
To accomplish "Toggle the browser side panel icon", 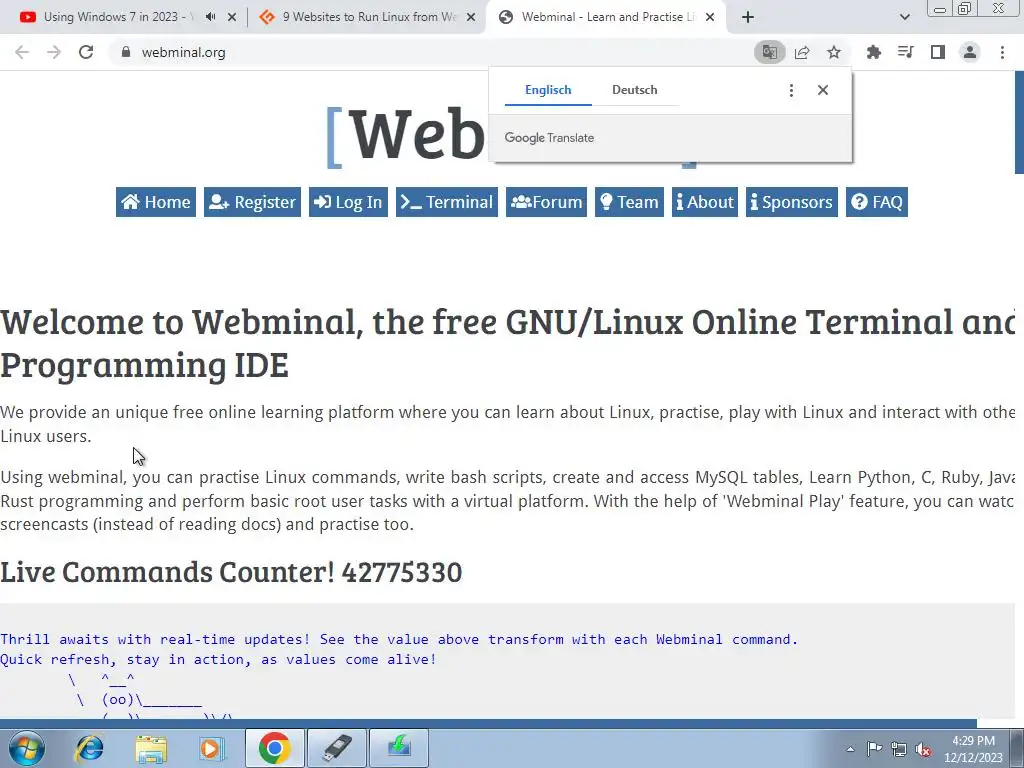I will (938, 52).
